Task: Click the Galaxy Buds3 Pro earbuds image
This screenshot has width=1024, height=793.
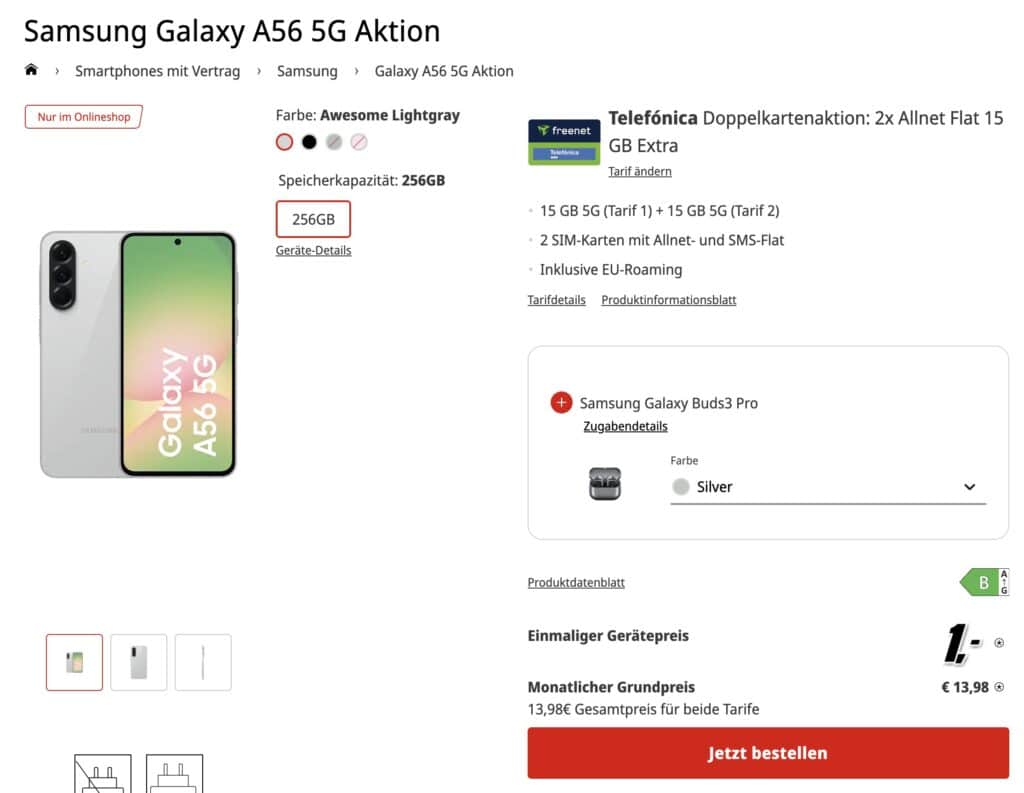Action: [604, 485]
